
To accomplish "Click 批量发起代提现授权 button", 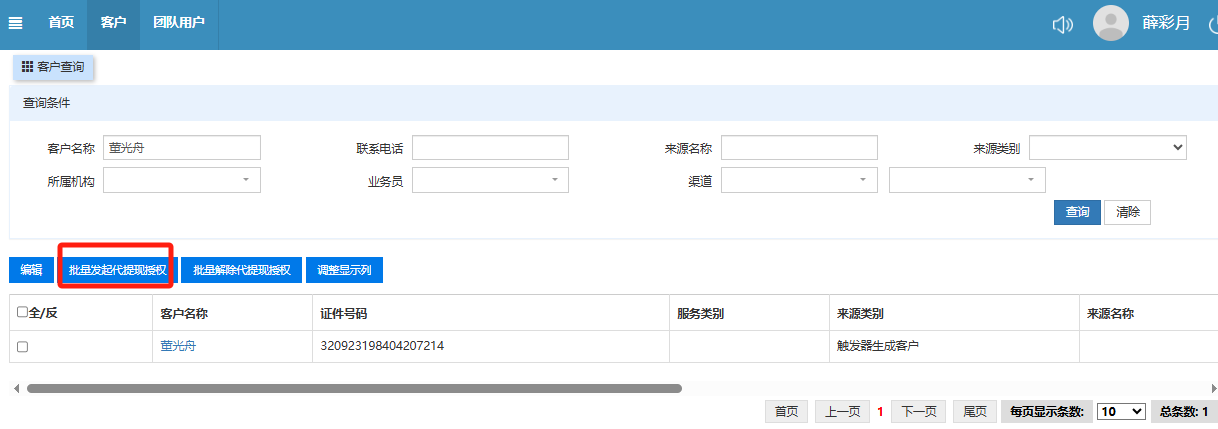I will [x=117, y=270].
